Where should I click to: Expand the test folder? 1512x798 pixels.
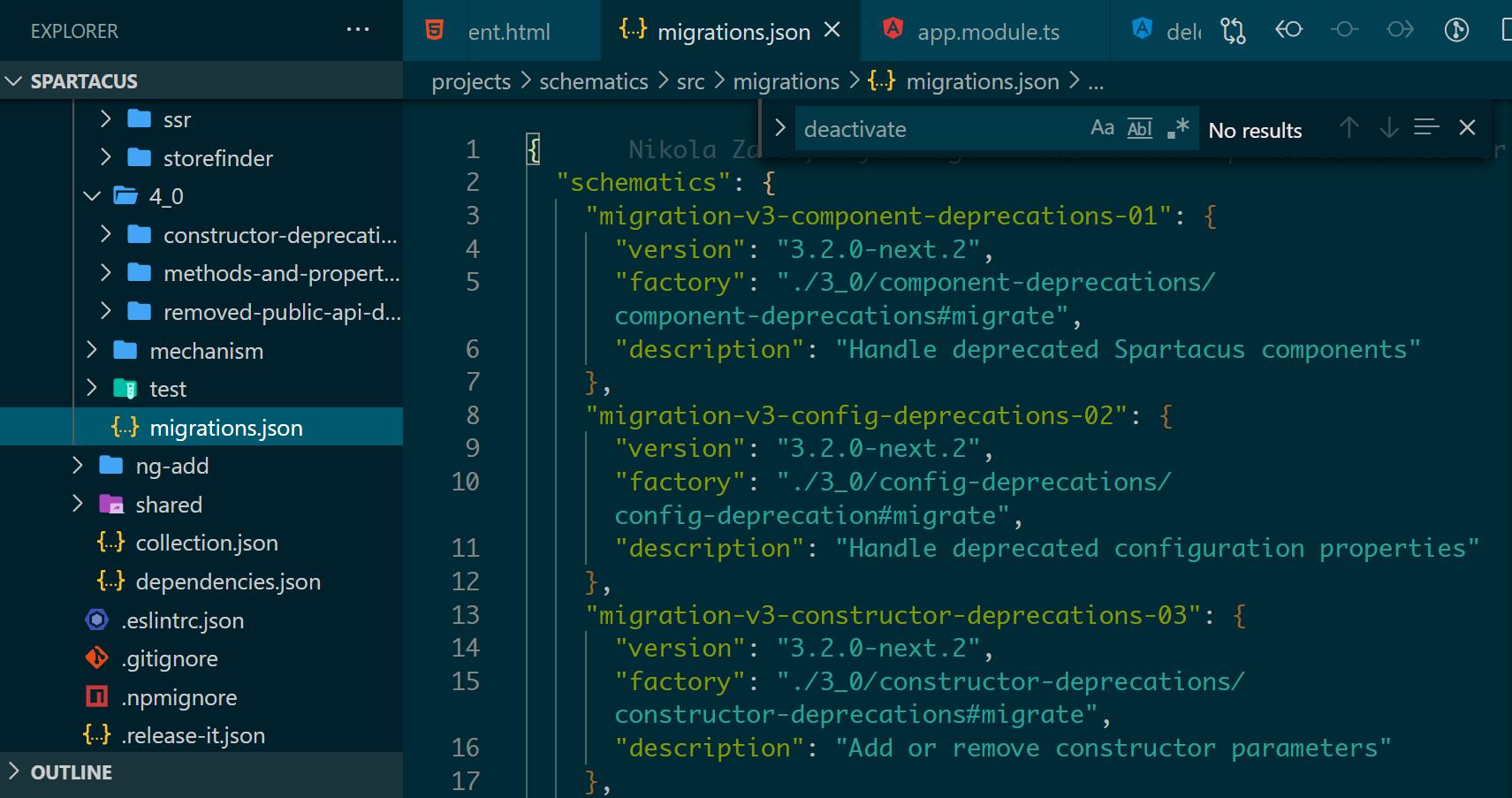click(x=92, y=389)
